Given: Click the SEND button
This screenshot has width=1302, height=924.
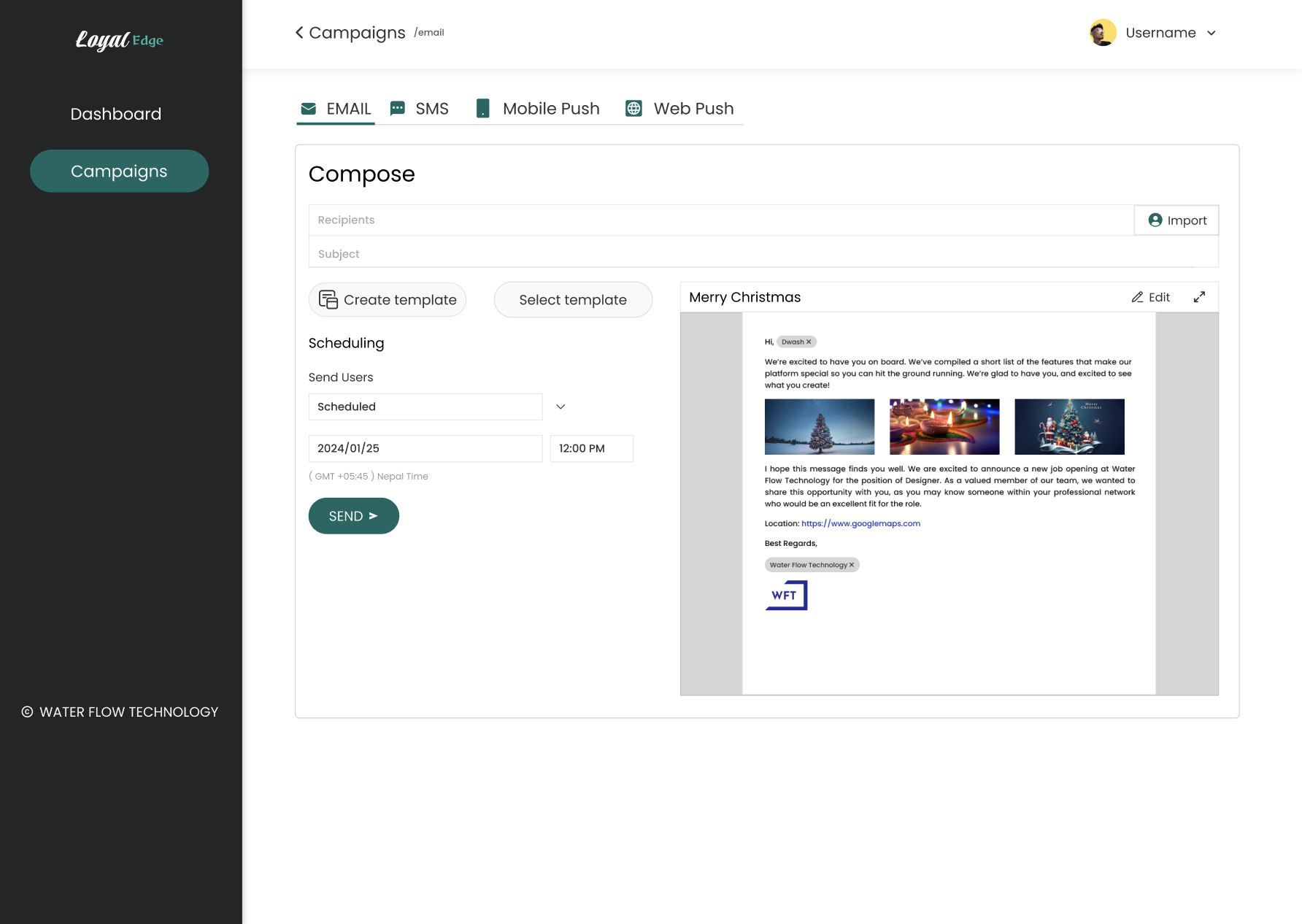Looking at the screenshot, I should click(x=354, y=516).
